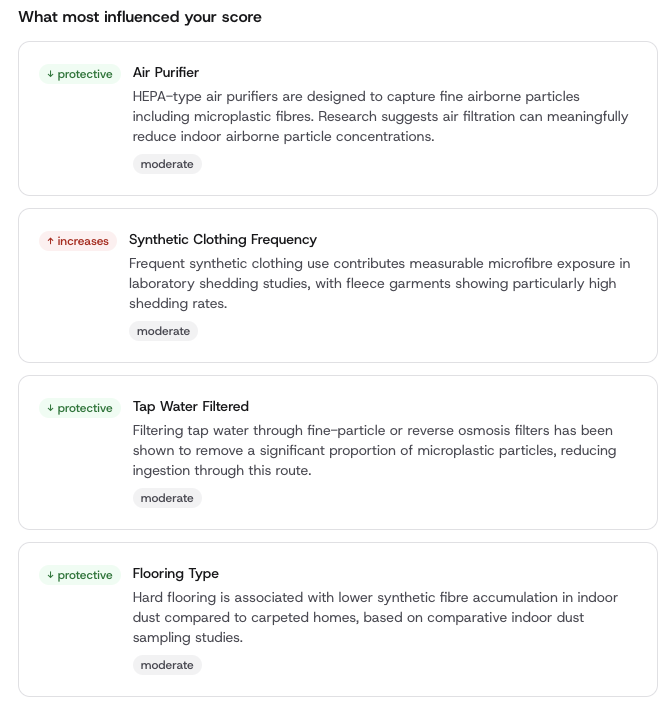
Task: Click the protective badge next to Air Purifier
Action: pos(80,74)
